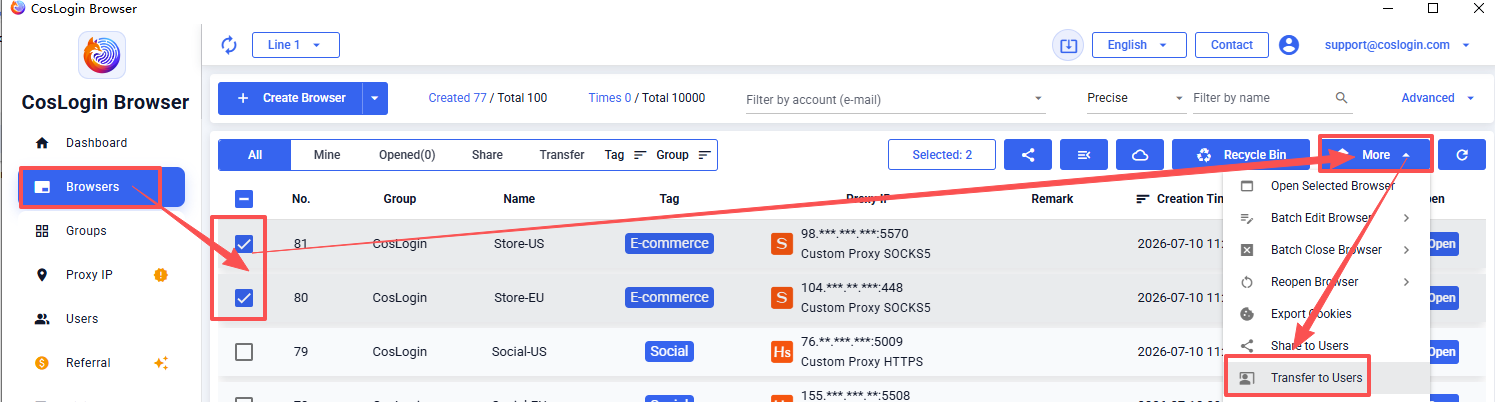Open the English language dropdown
1495x402 pixels.
[1139, 45]
